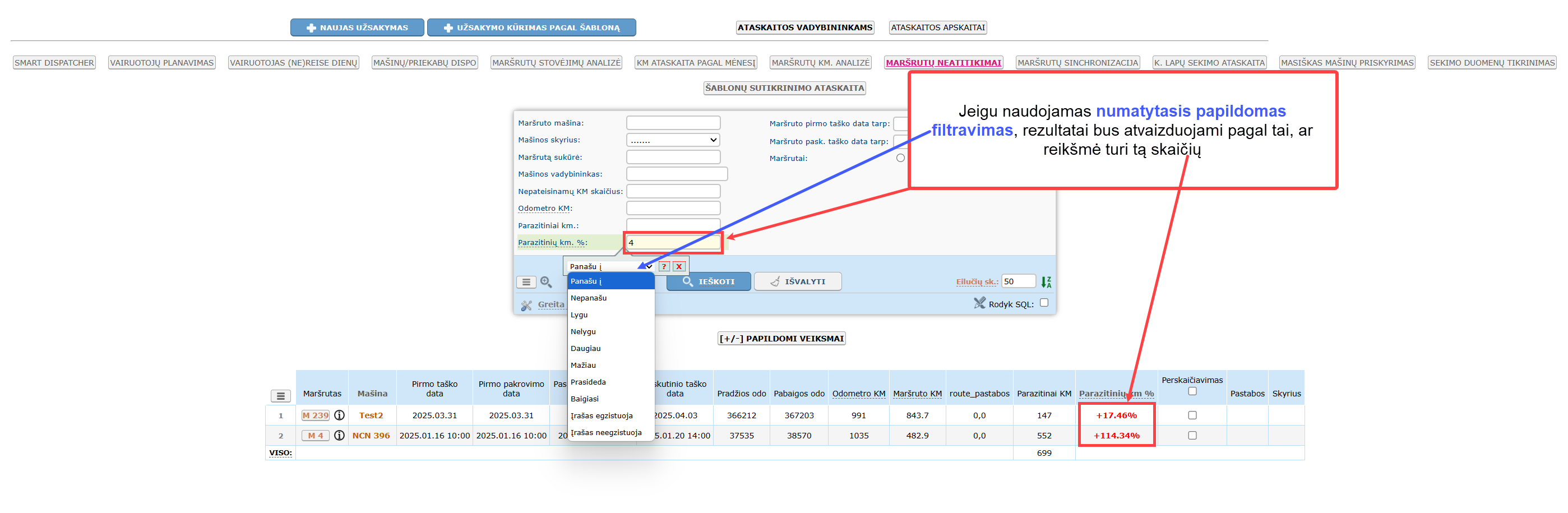
Task: Open vehicle link NCN 396
Action: pyautogui.click(x=371, y=436)
